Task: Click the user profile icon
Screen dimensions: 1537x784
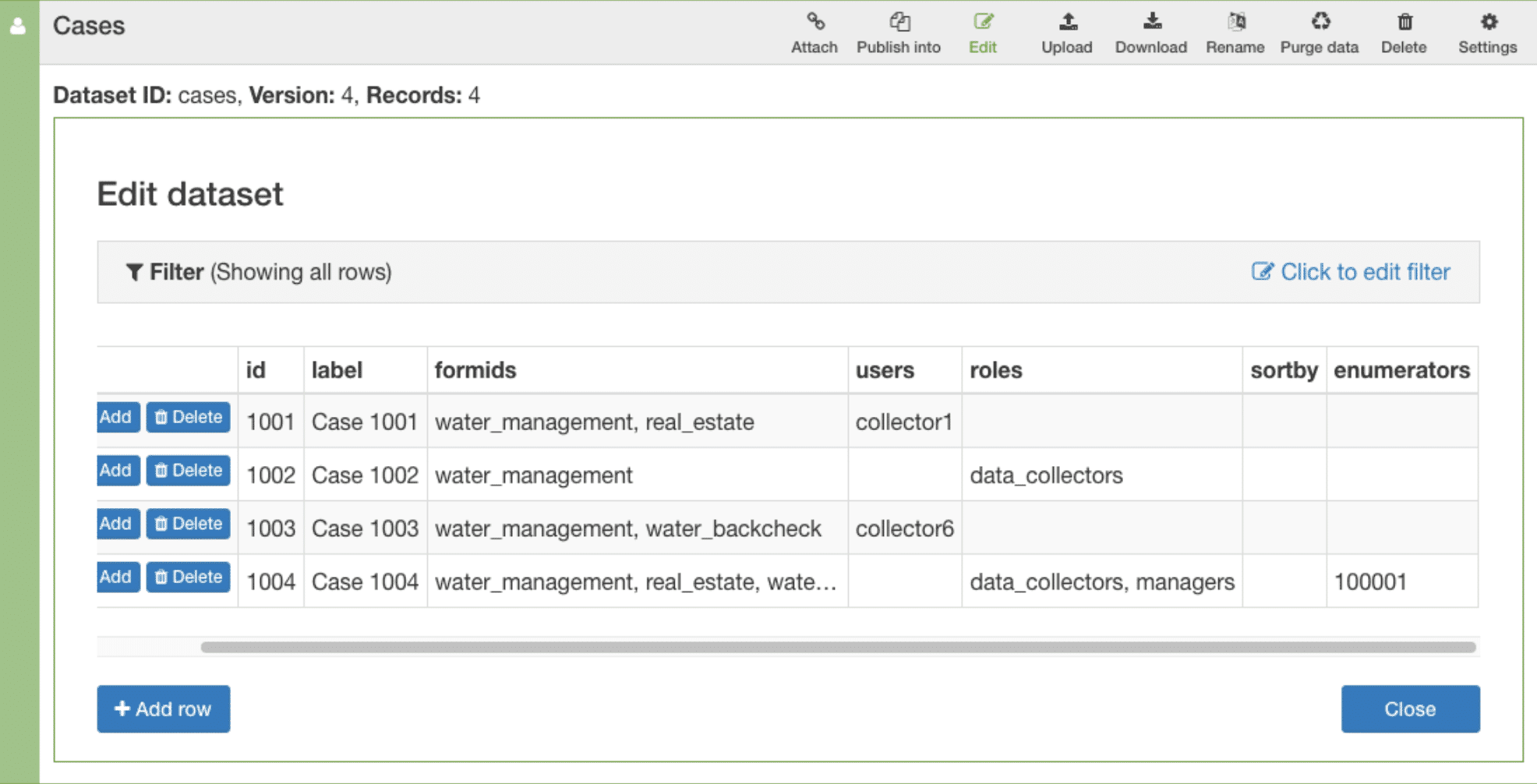Action: pos(16,25)
